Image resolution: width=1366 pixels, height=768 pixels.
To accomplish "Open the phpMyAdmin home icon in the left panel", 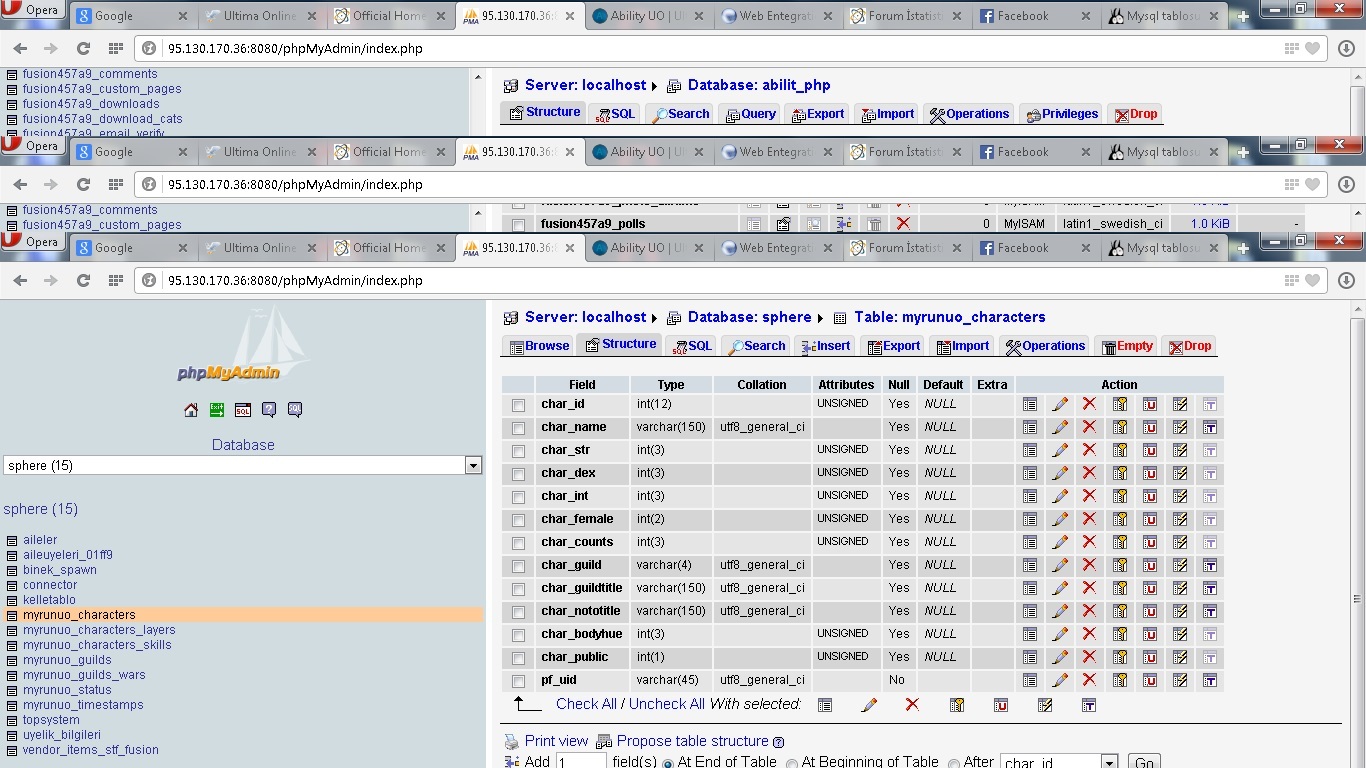I will tap(191, 410).
